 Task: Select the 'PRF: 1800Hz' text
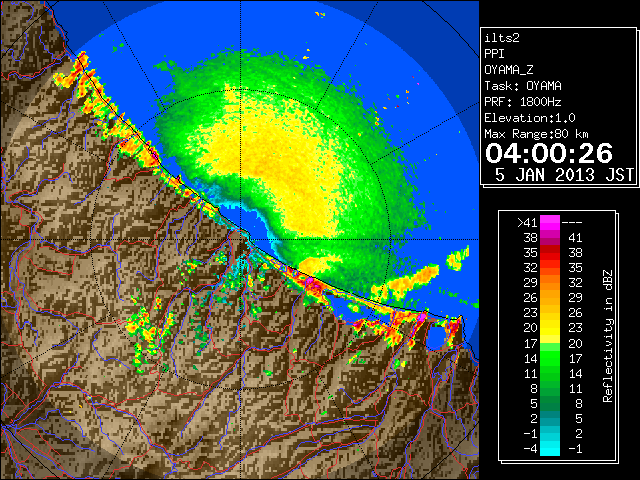tap(523, 102)
